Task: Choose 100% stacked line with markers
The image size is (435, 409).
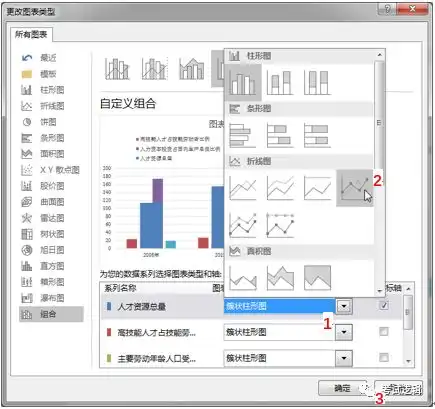Action: [x=280, y=225]
